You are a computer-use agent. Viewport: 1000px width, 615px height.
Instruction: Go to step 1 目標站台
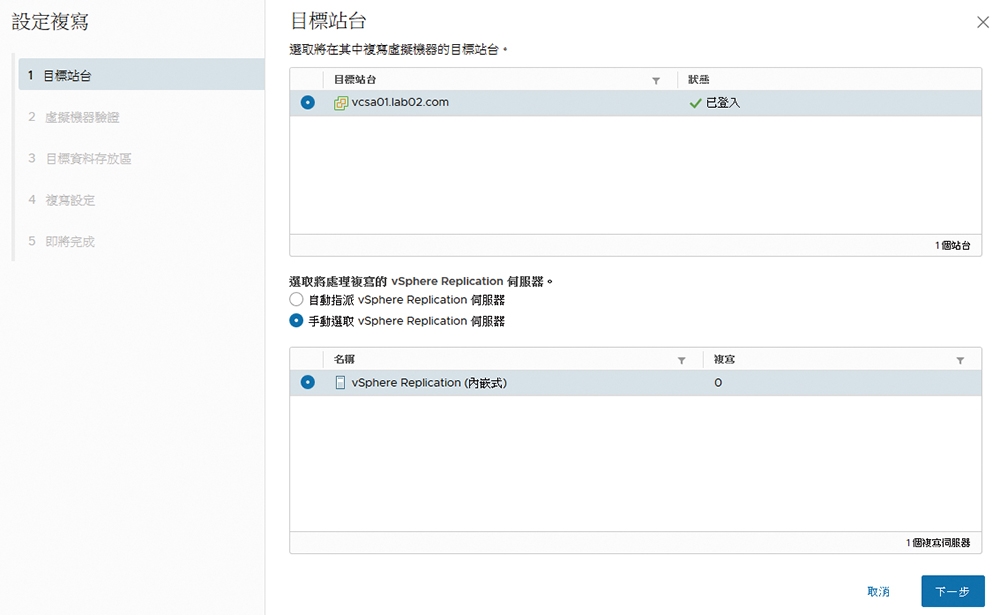[x=142, y=75]
